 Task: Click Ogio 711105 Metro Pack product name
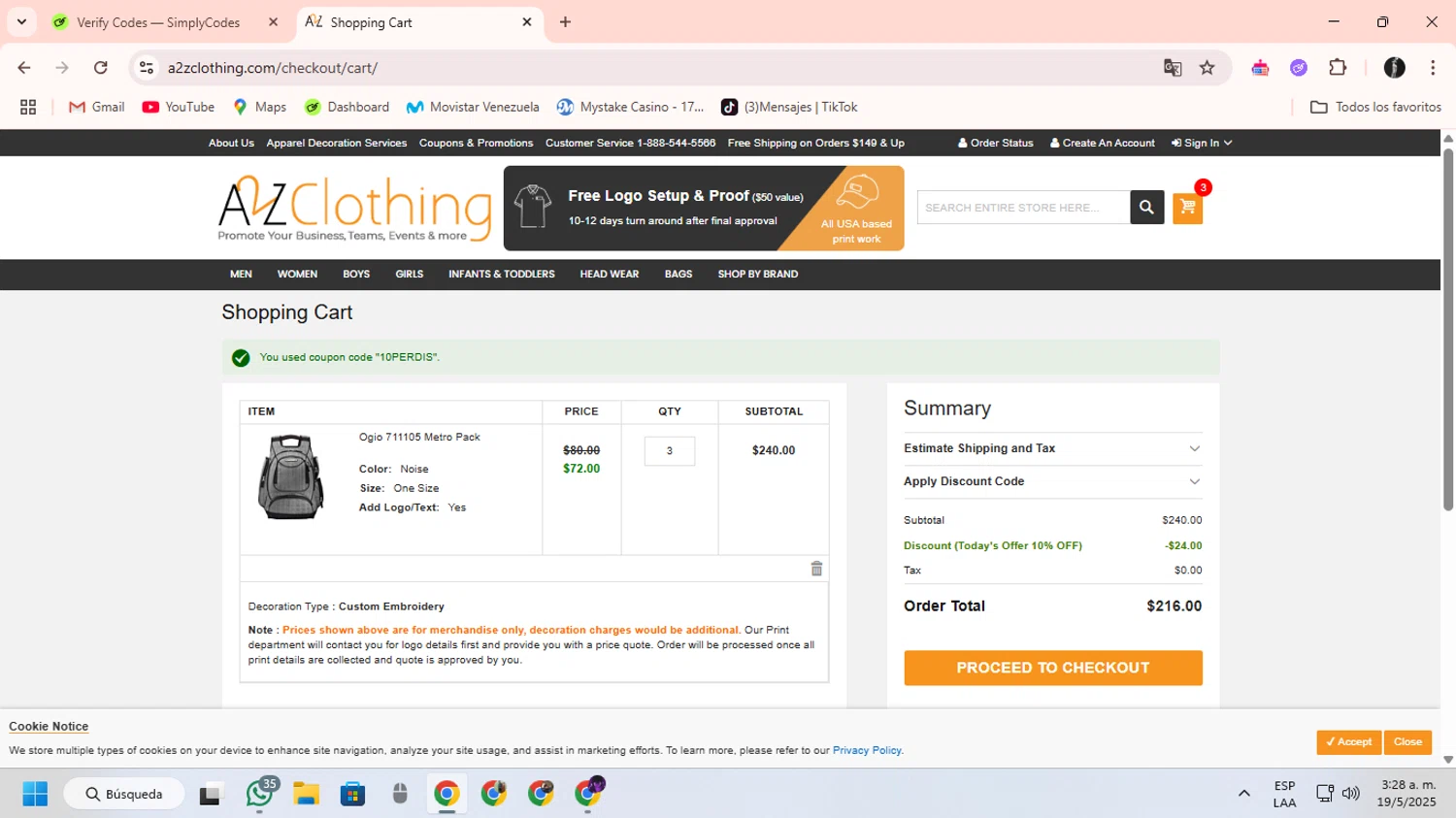pyautogui.click(x=419, y=437)
